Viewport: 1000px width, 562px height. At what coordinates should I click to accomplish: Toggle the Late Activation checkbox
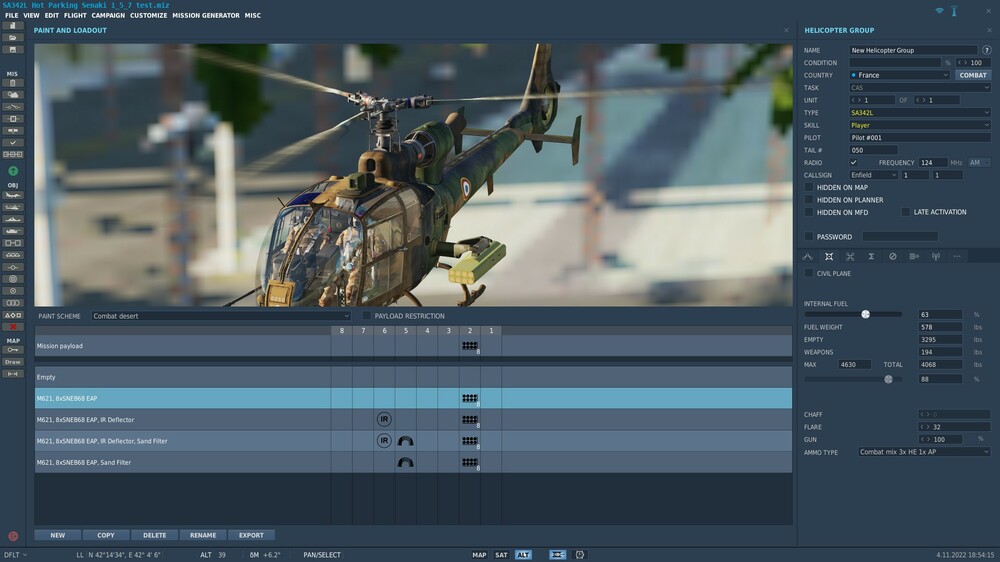coord(906,212)
